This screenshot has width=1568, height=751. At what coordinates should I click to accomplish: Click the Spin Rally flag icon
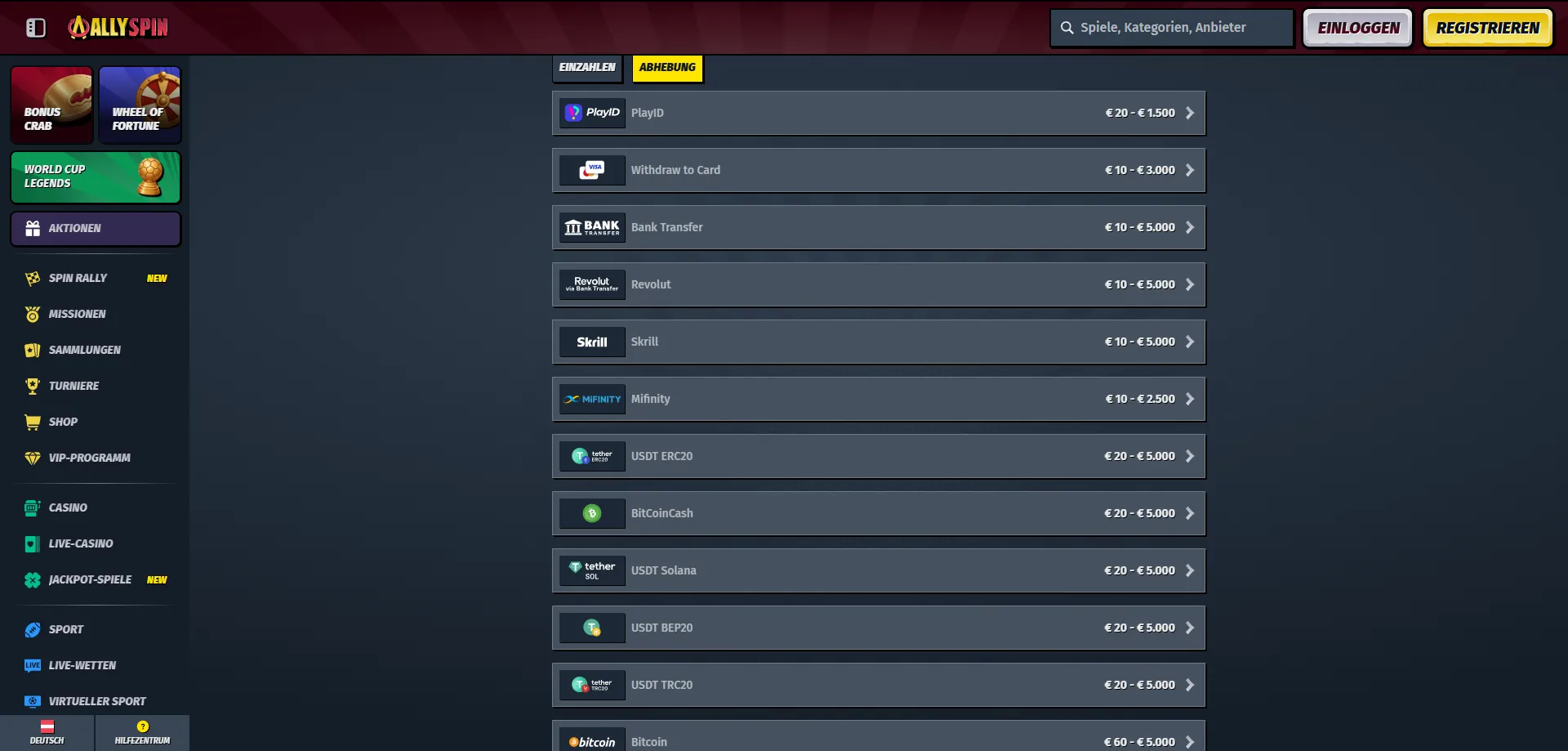33,279
